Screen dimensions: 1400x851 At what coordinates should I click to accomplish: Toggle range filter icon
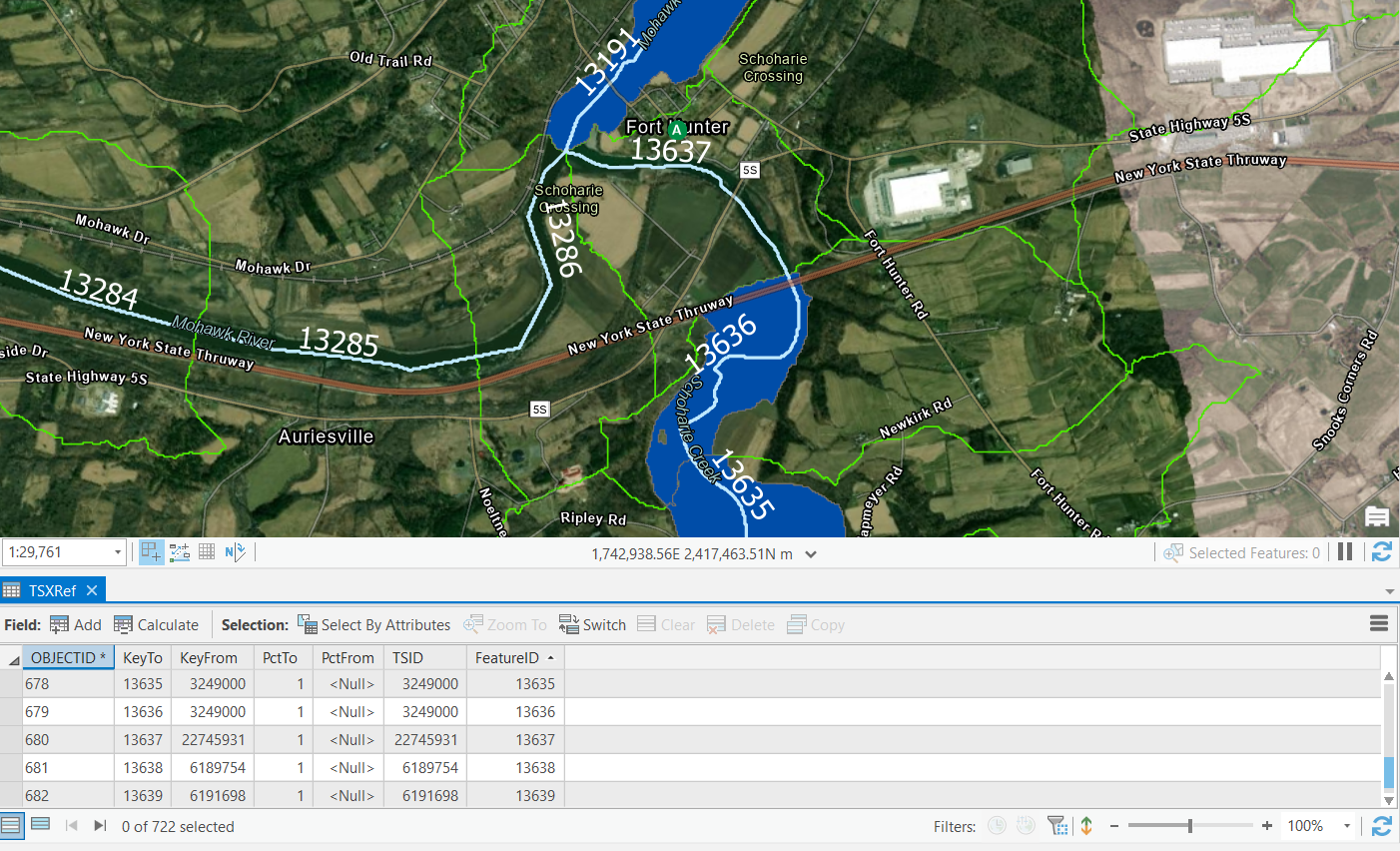[x=1026, y=825]
